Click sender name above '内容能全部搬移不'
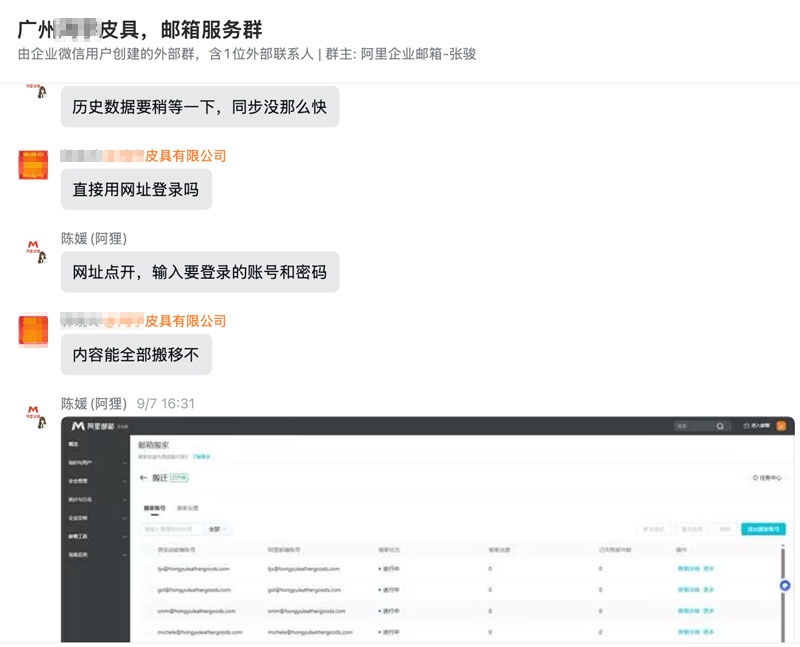This screenshot has width=800, height=647. pos(143,321)
